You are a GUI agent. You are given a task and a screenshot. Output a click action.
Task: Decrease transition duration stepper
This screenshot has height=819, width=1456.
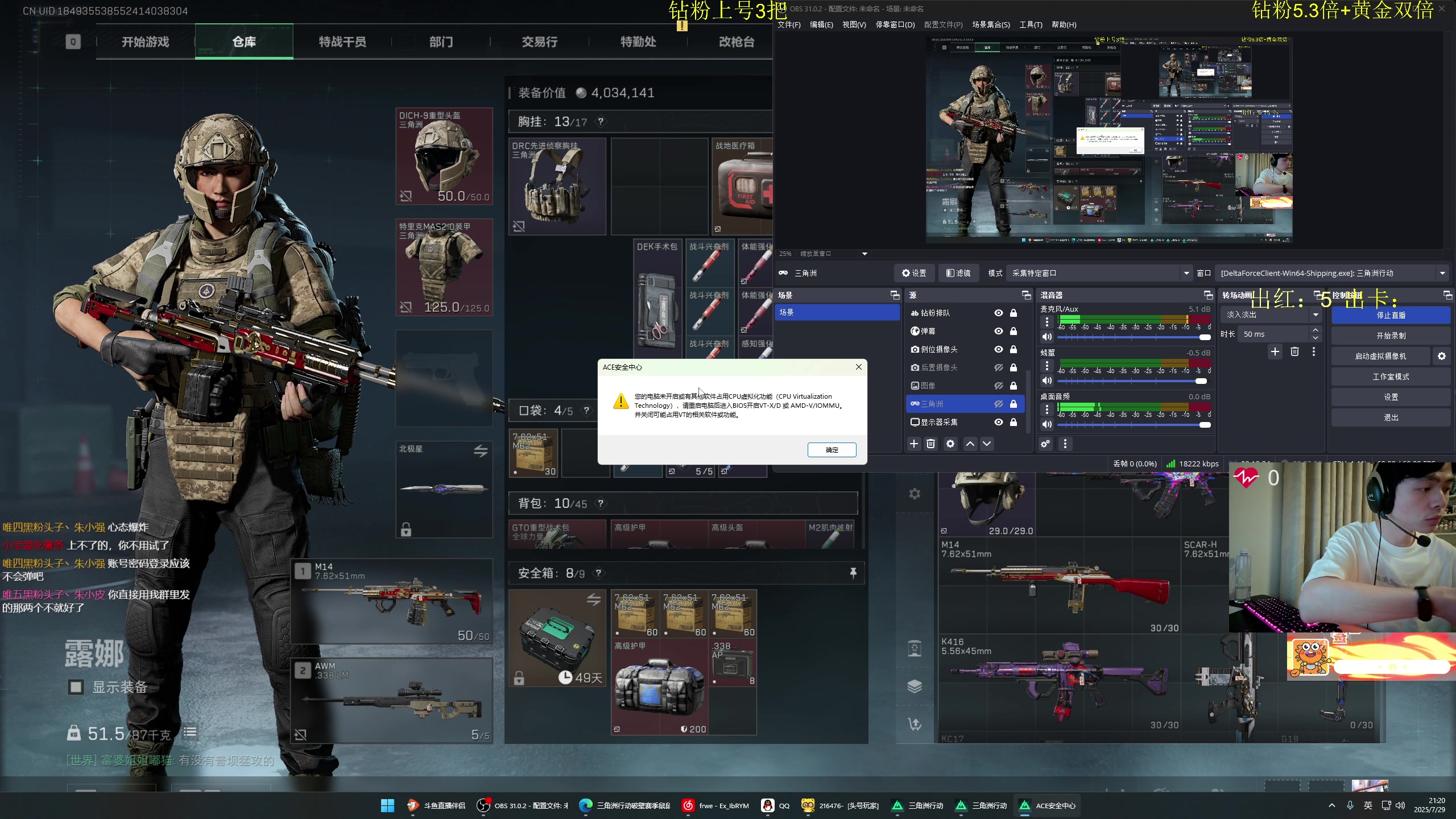[x=1315, y=338]
